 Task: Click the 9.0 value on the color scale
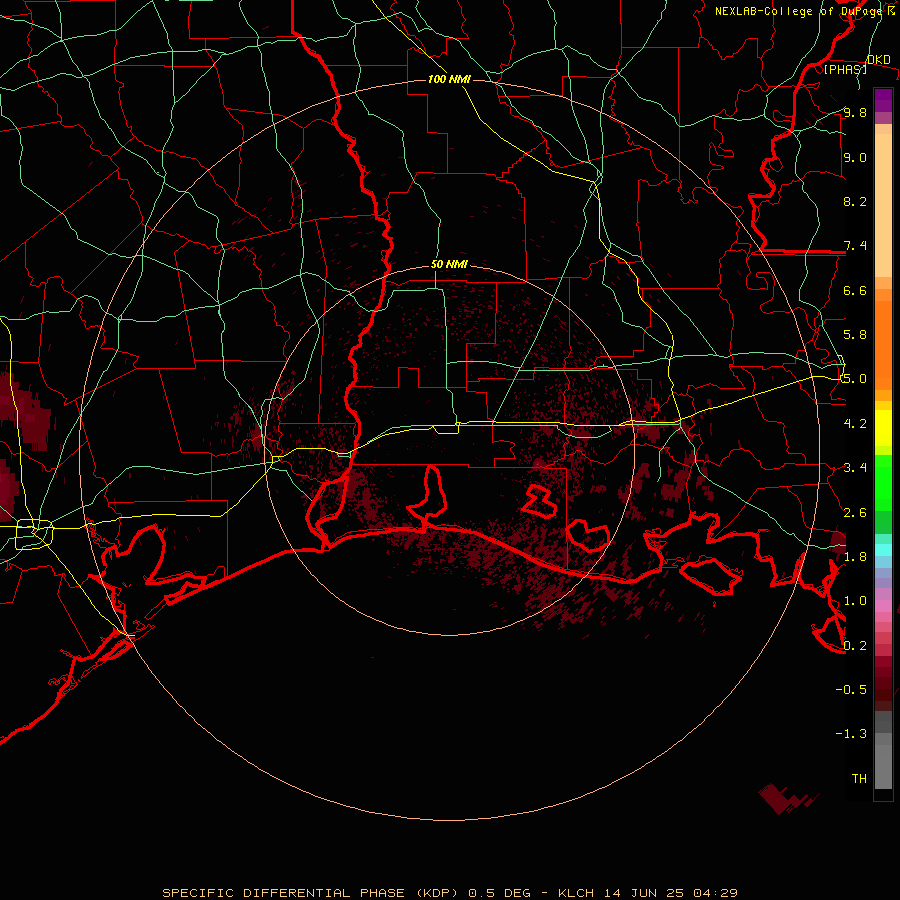click(x=855, y=157)
